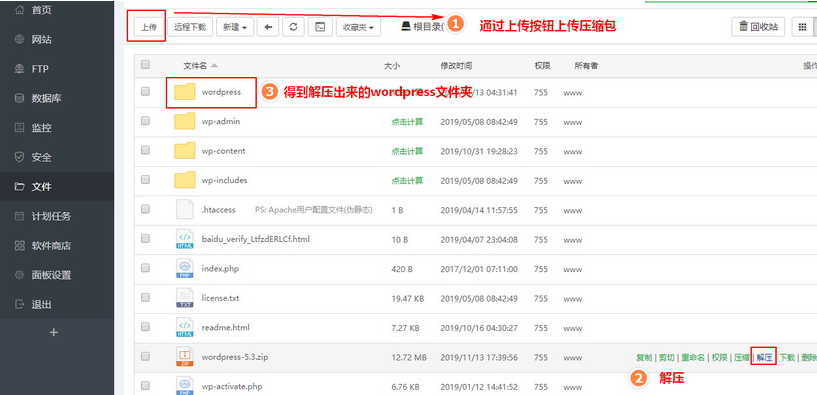
Task: Click the wp-admin folder icon
Action: click(184, 121)
